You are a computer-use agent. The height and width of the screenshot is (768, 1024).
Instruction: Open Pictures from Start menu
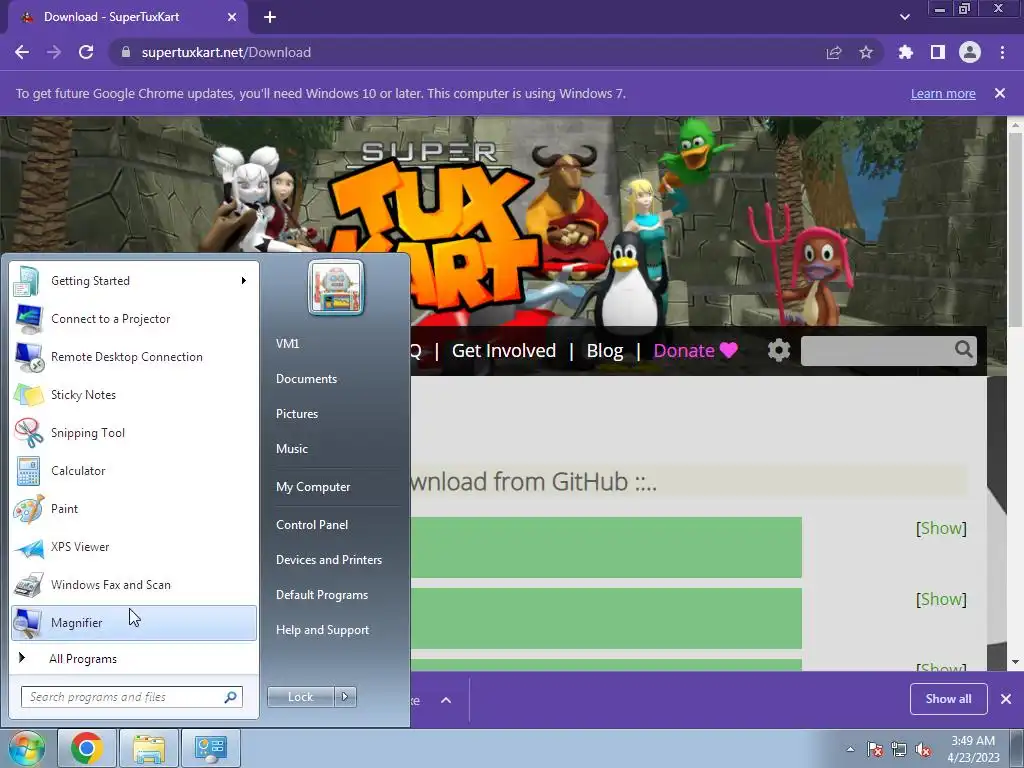click(x=296, y=414)
